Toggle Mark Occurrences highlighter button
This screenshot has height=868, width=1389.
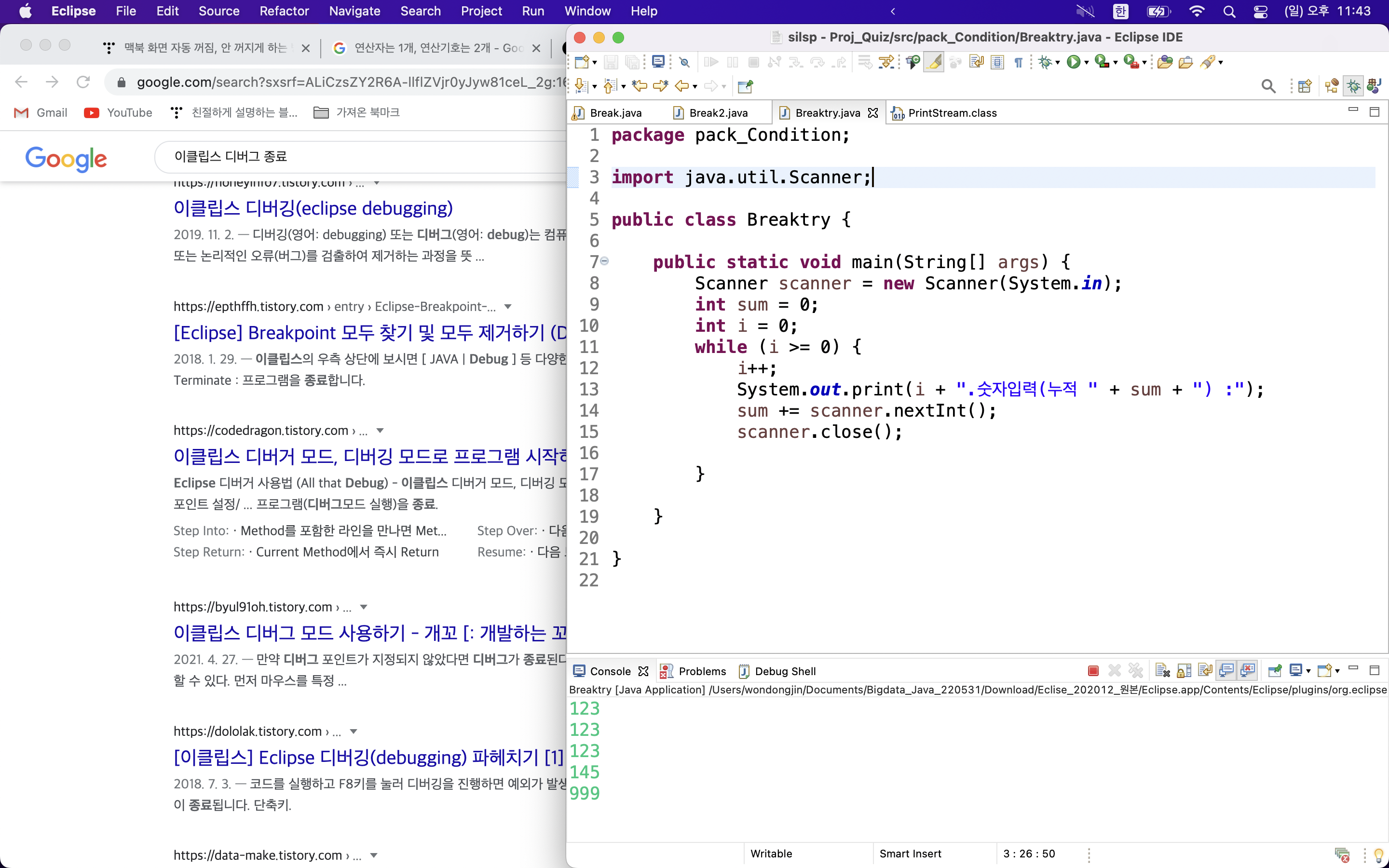[x=934, y=62]
